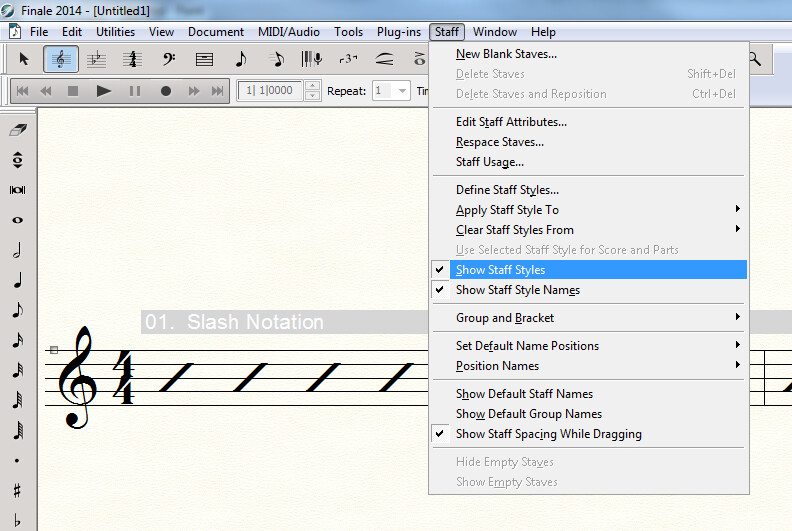
Task: Open the Repeat count dropdown
Action: pyautogui.click(x=402, y=91)
